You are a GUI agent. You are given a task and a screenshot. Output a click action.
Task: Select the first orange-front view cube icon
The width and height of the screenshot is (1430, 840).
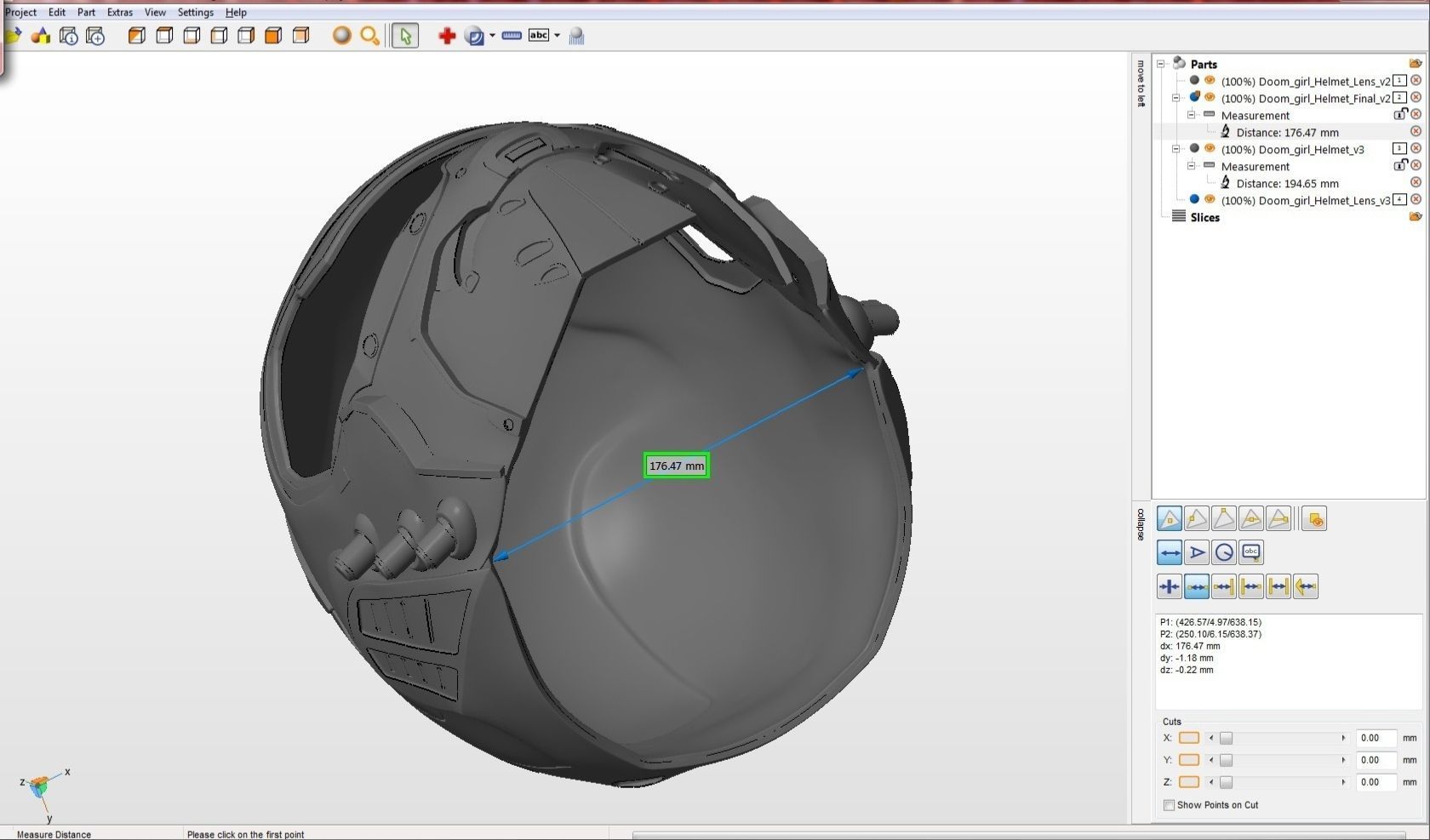(136, 36)
